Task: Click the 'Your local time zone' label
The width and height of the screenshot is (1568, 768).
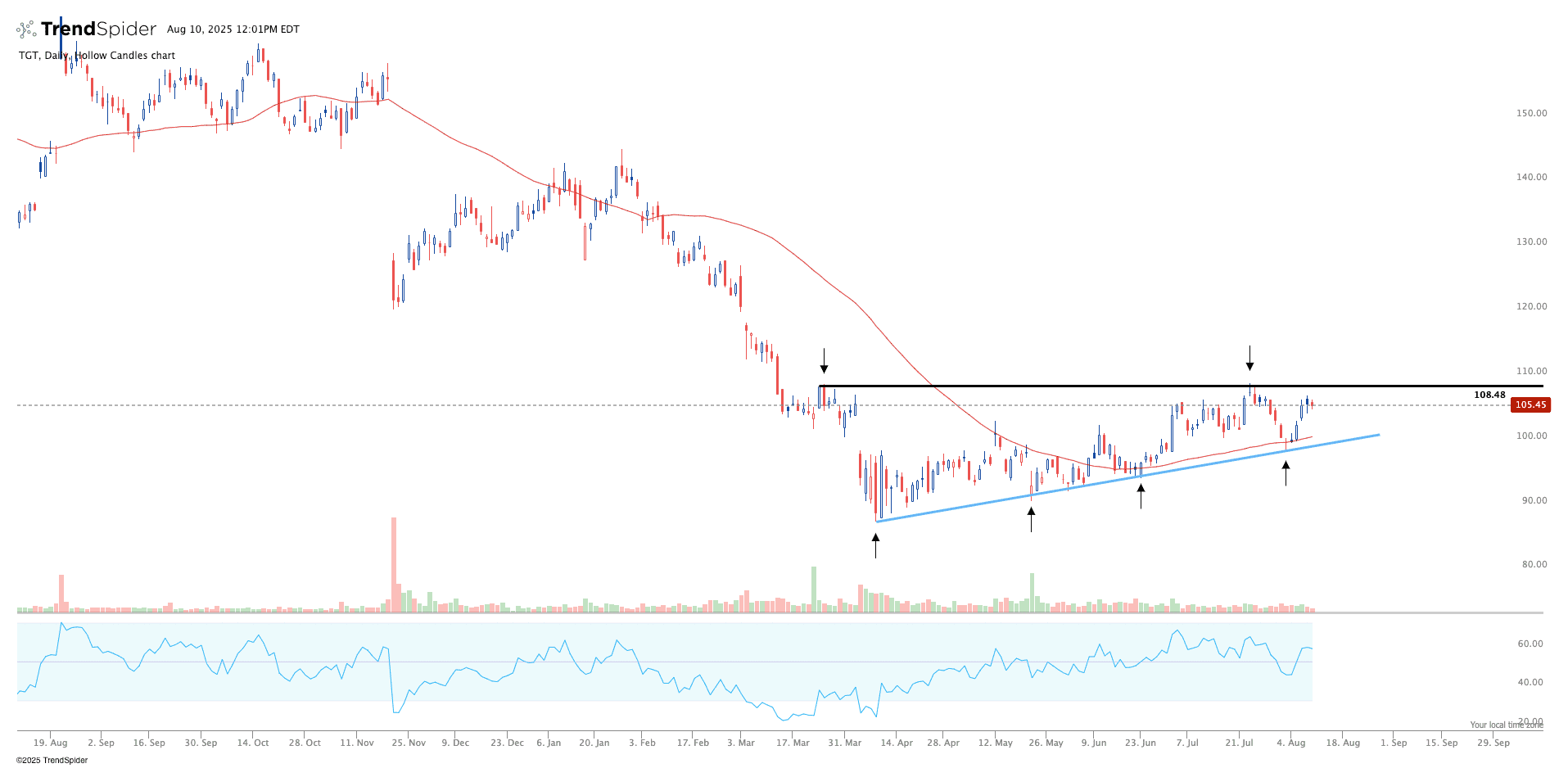Action: pyautogui.click(x=1506, y=725)
